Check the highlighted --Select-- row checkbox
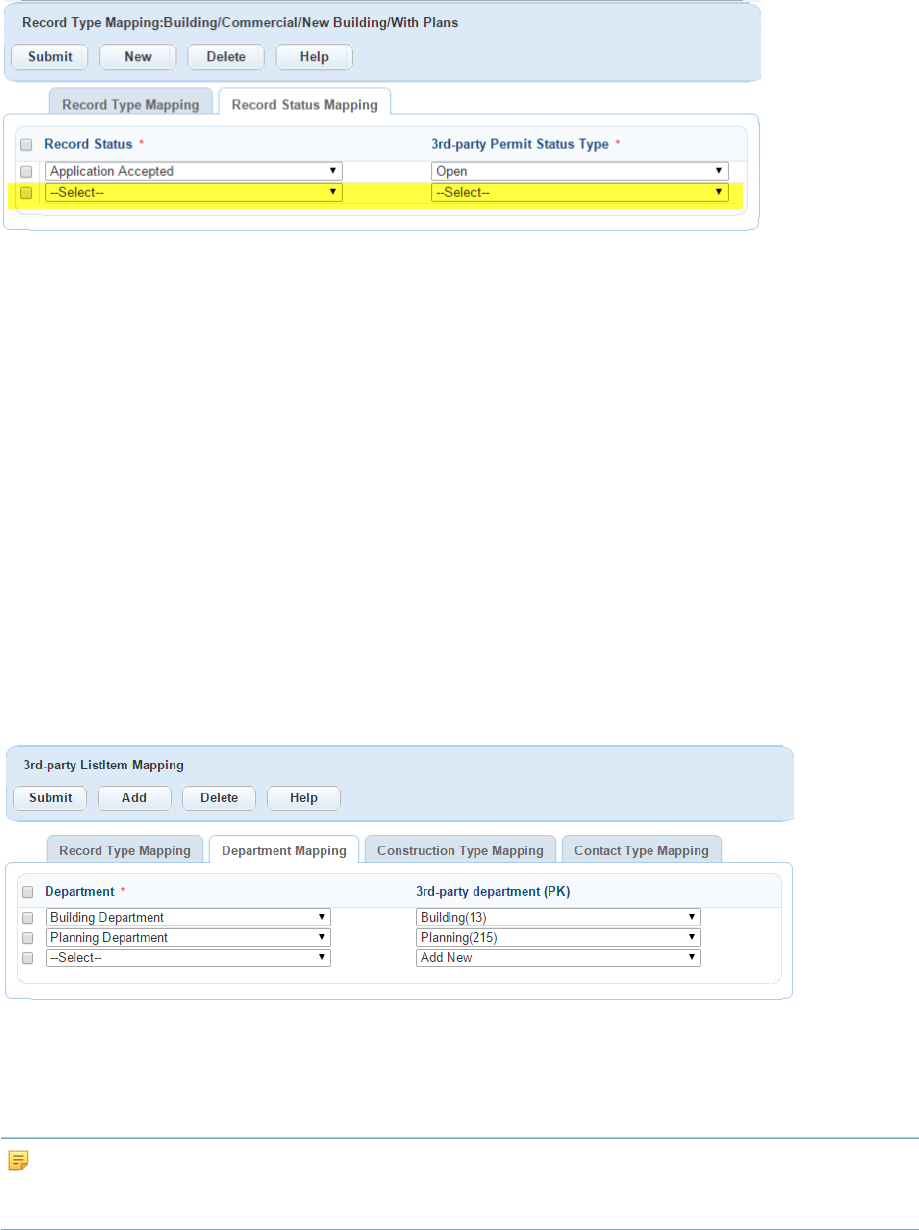This screenshot has height=1230, width=919. (26, 193)
